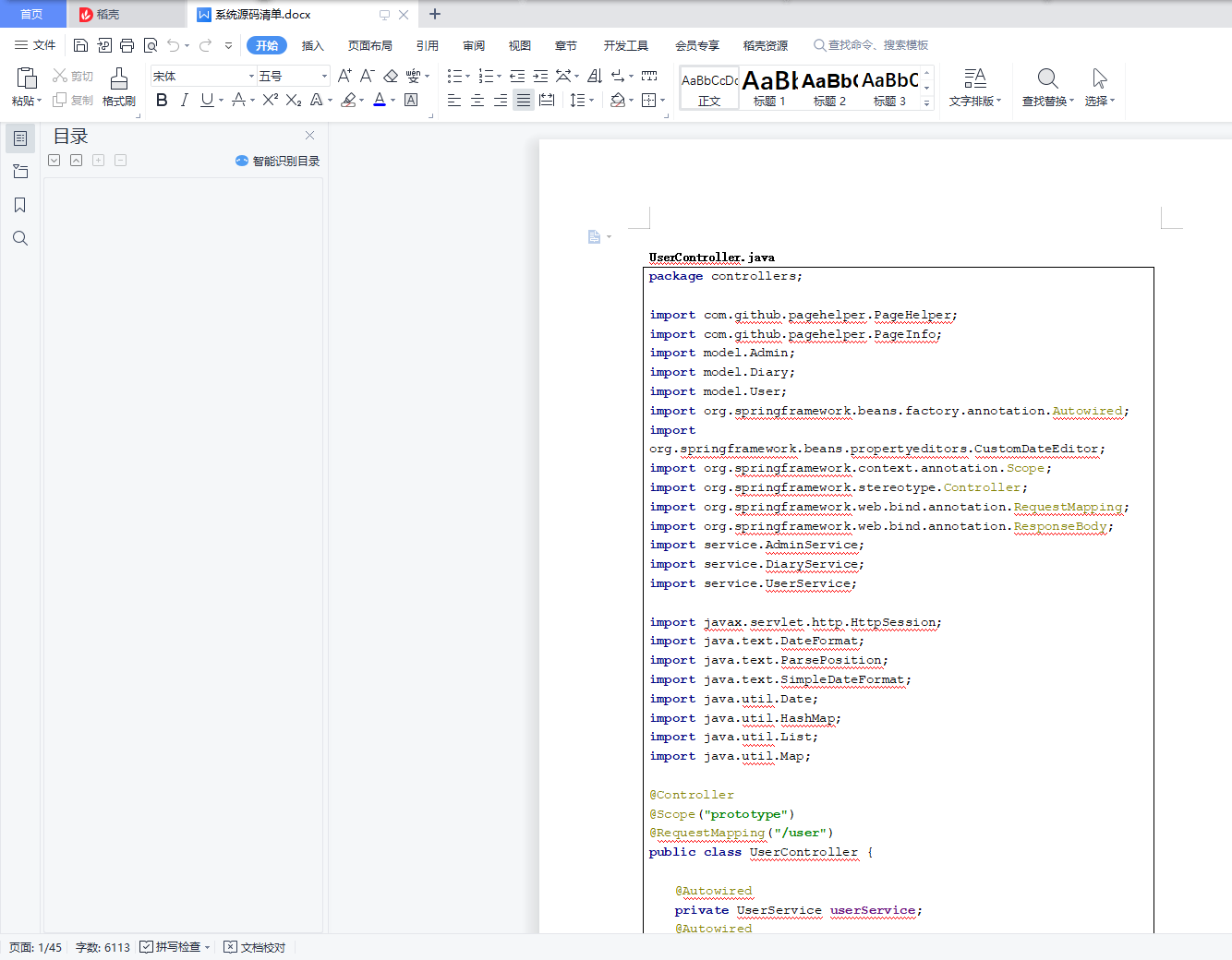The image size is (1232, 960).
Task: Toggle italic formatting
Action: click(x=184, y=100)
